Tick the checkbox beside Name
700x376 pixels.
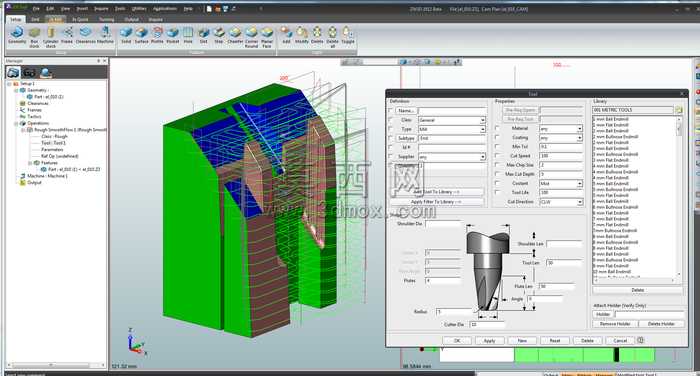[x=391, y=110]
